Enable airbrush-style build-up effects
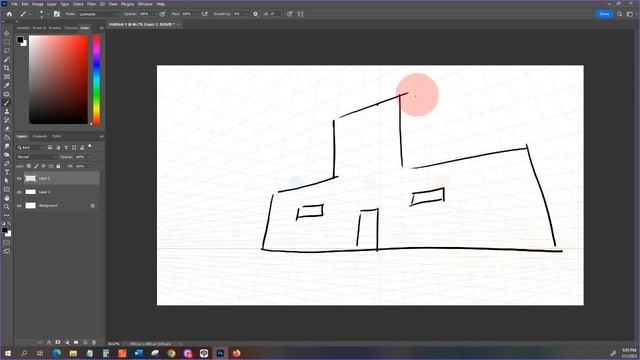Image resolution: width=640 pixels, height=360 pixels. (x=205, y=14)
